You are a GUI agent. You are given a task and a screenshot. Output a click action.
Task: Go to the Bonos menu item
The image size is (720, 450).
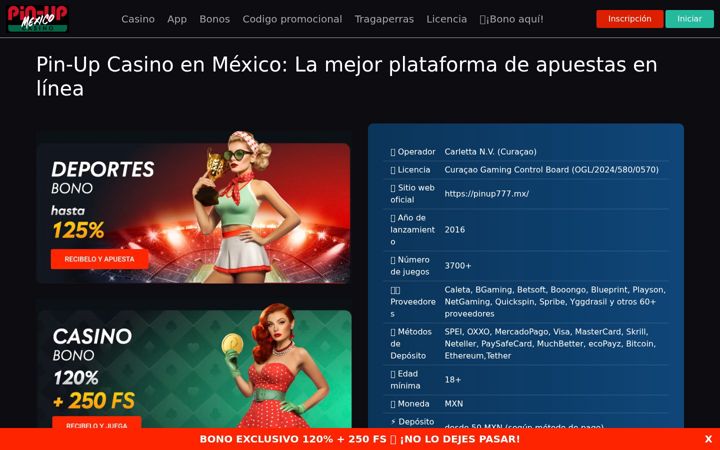point(214,19)
